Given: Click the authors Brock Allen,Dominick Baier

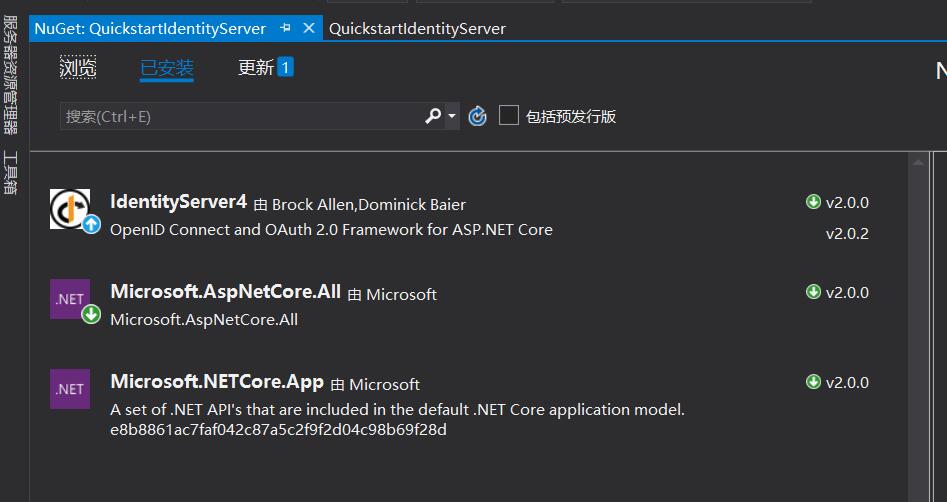Looking at the screenshot, I should pos(368,205).
